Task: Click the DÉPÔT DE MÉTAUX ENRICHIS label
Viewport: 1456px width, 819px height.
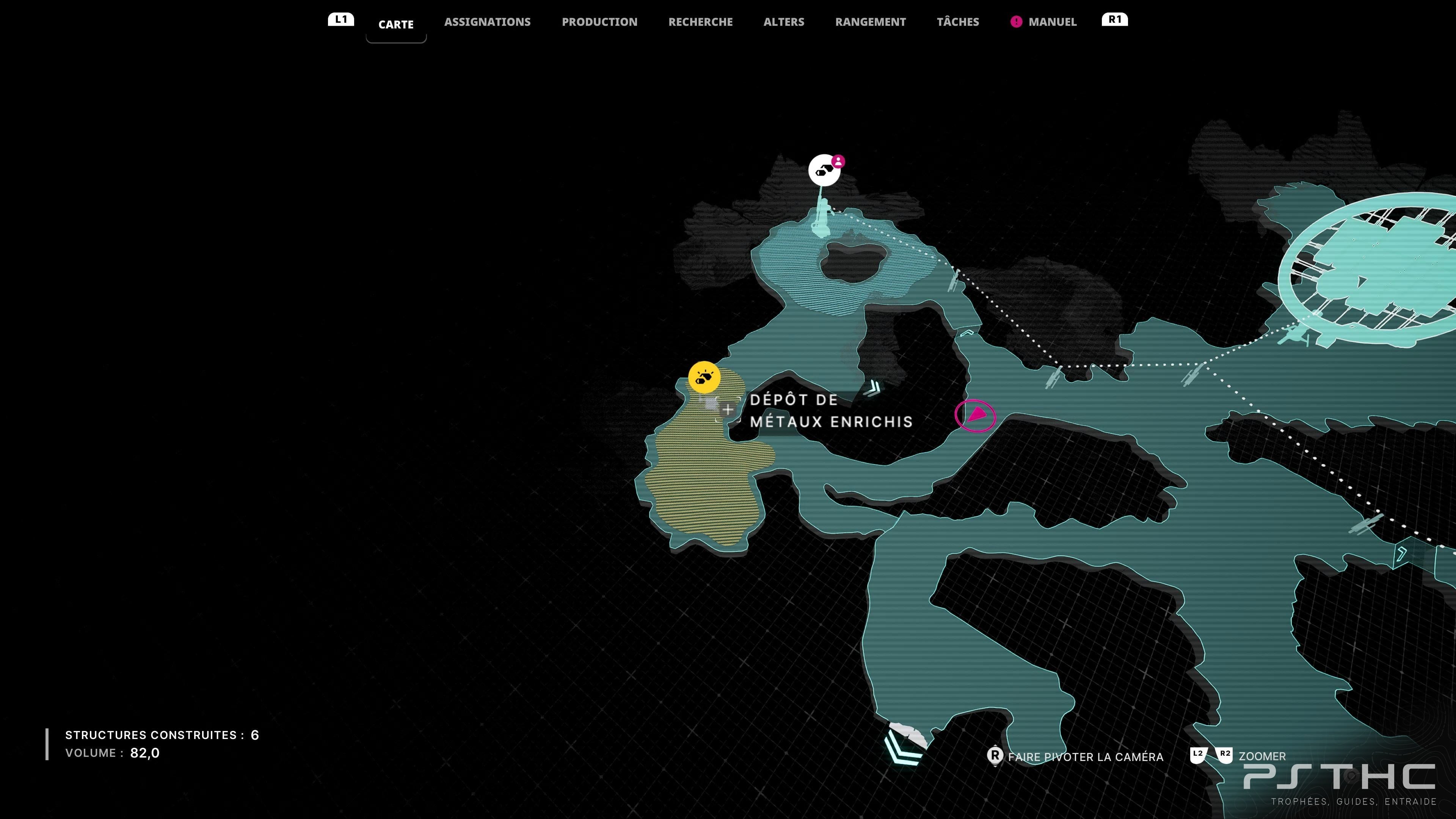Action: [831, 411]
